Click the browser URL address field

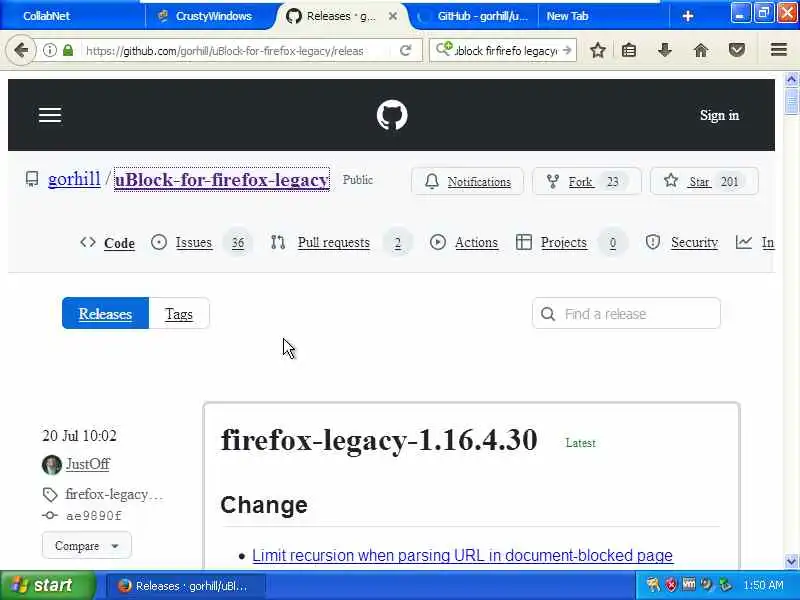pyautogui.click(x=224, y=51)
